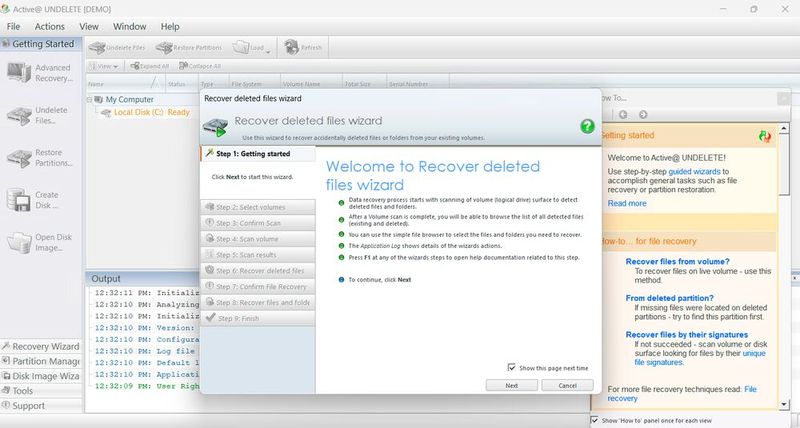
Task: Select Step 1: Getting started
Action: 258,154
